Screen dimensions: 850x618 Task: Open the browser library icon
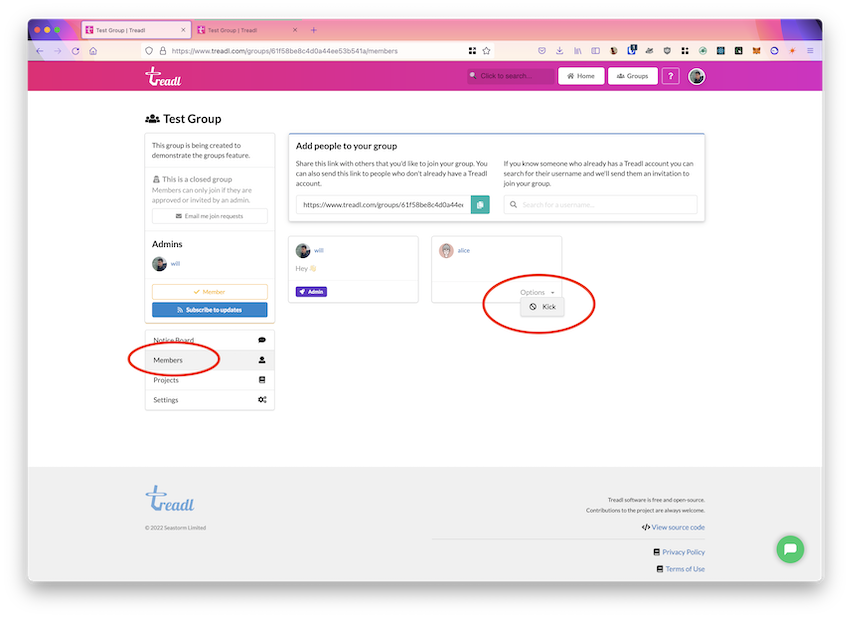(578, 51)
